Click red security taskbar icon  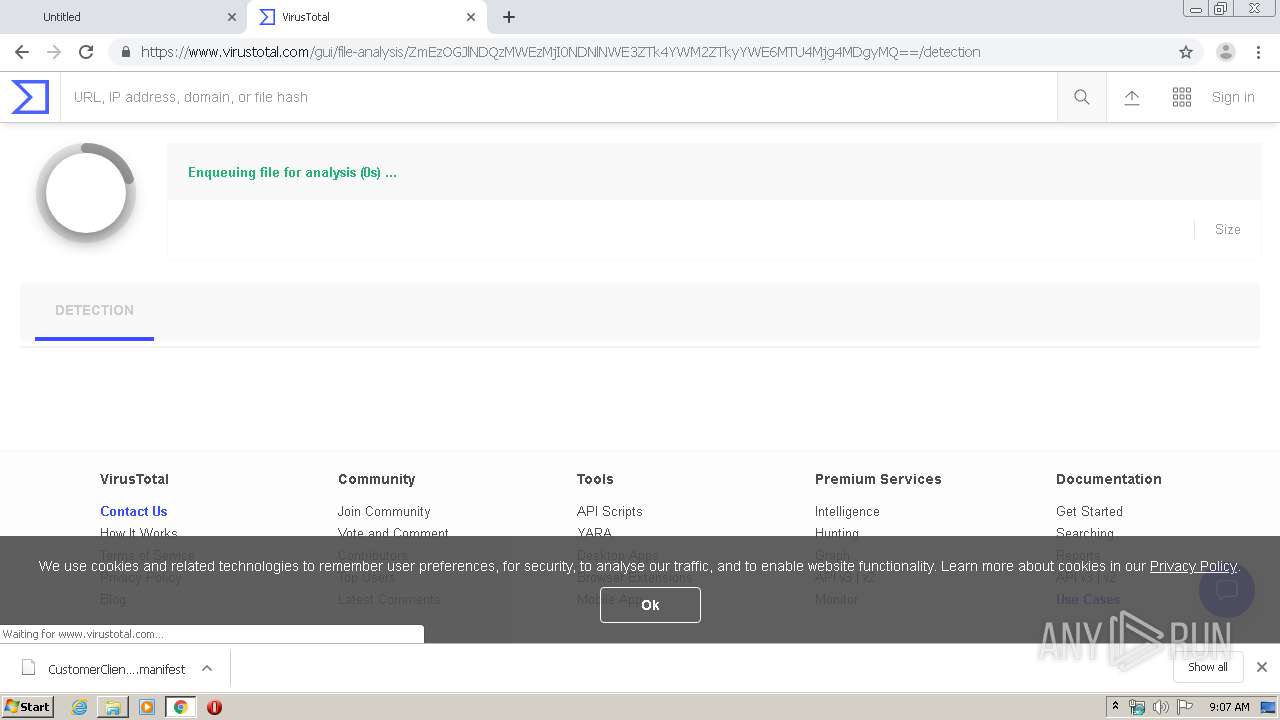pyautogui.click(x=214, y=707)
